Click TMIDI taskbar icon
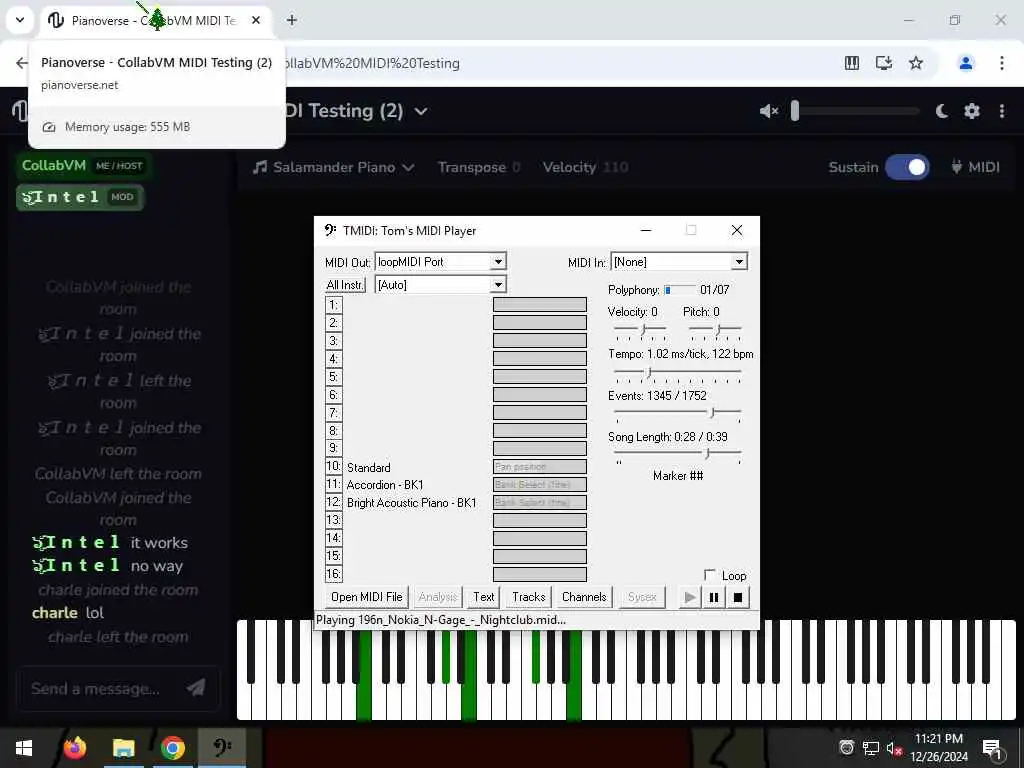1024x768 pixels. 222,748
